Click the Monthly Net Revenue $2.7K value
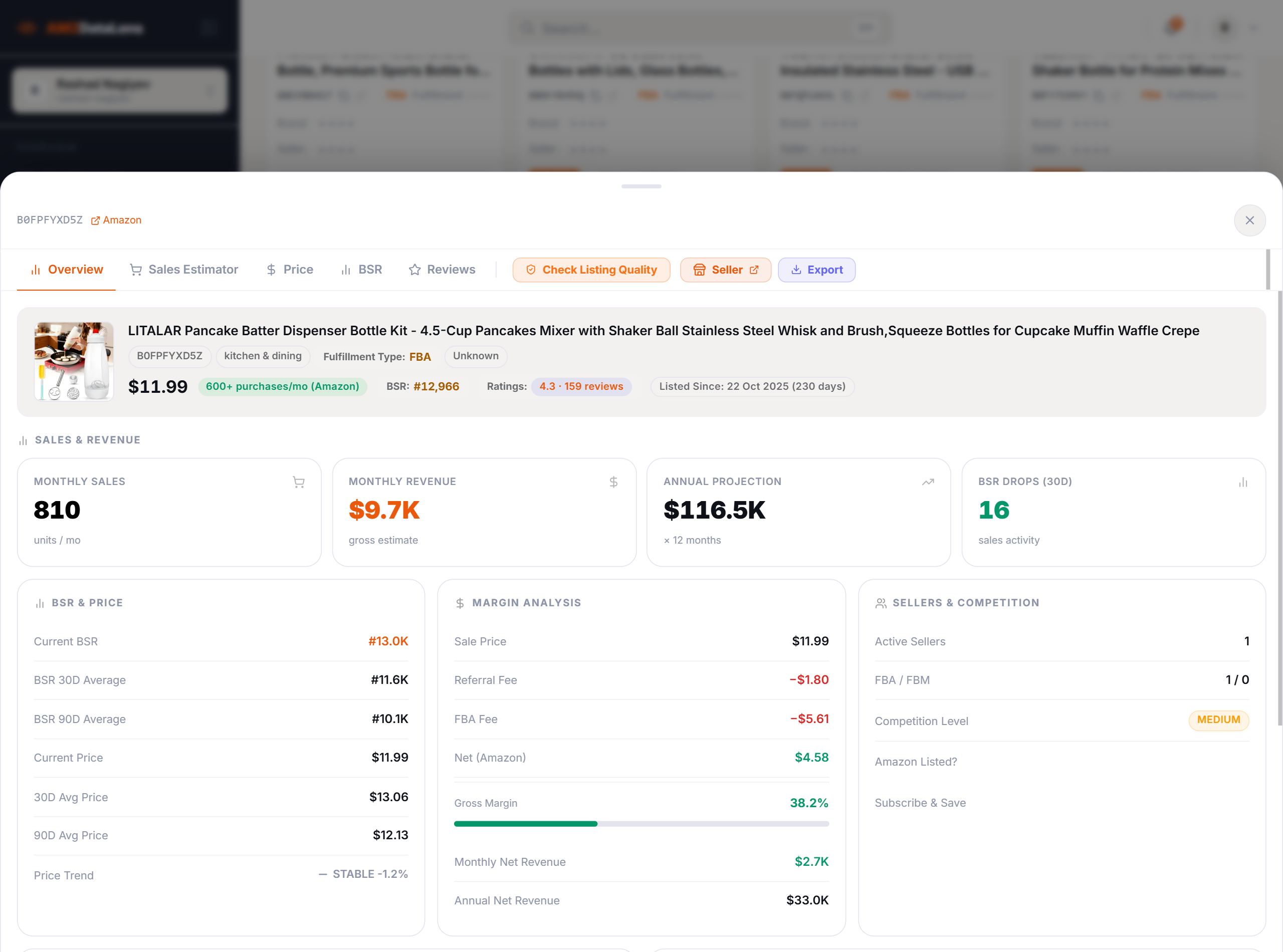 tap(811, 862)
